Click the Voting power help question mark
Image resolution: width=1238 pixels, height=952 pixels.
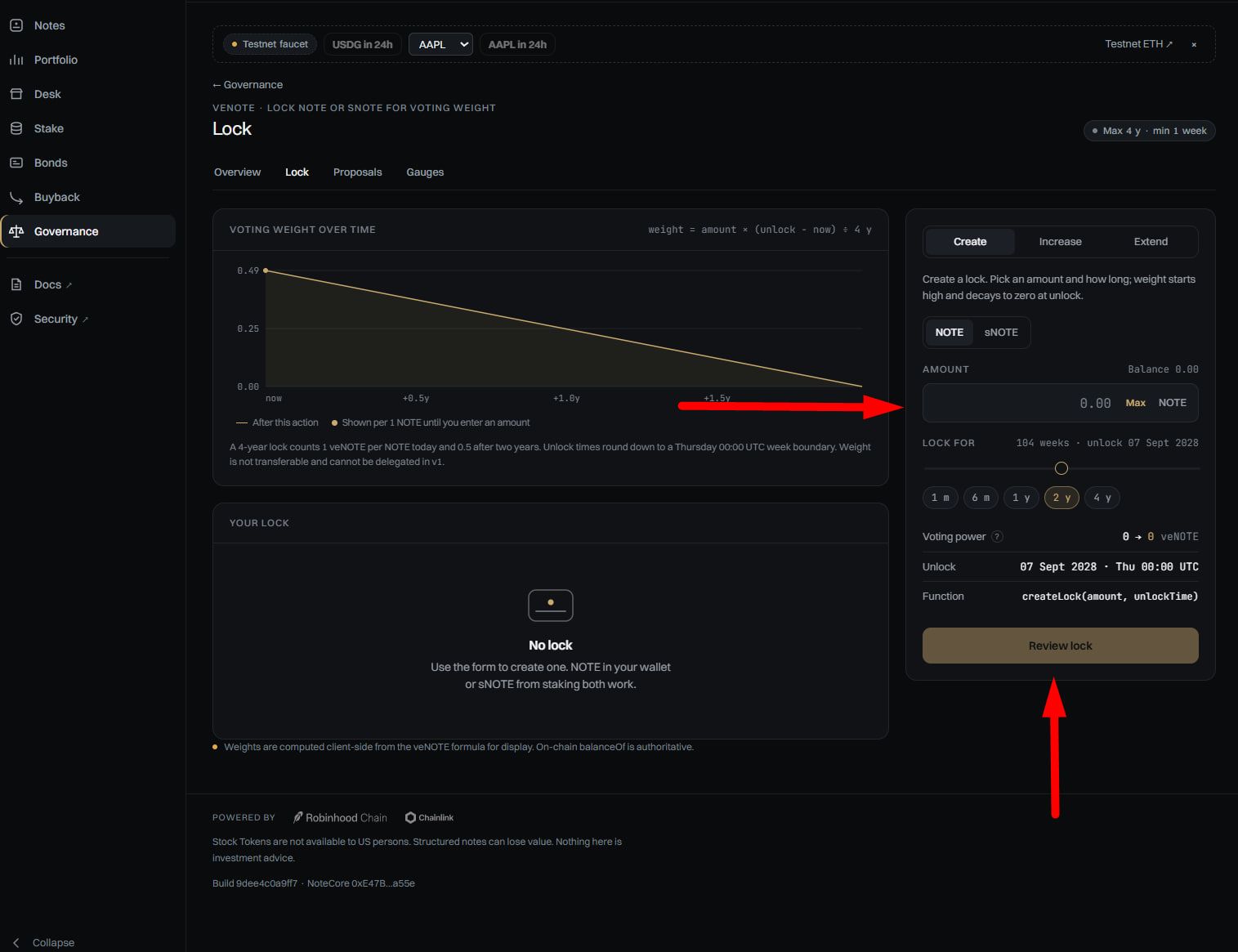(x=997, y=537)
